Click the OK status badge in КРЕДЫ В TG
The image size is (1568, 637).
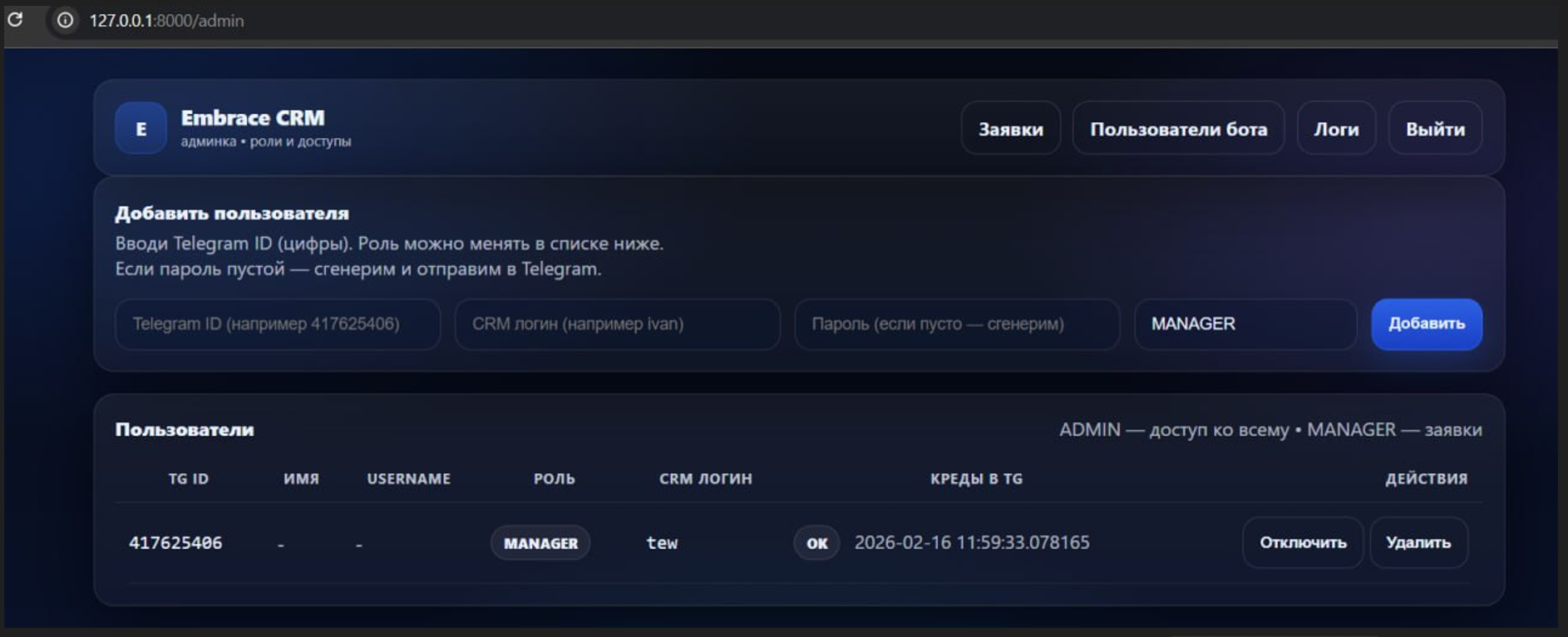coord(816,543)
